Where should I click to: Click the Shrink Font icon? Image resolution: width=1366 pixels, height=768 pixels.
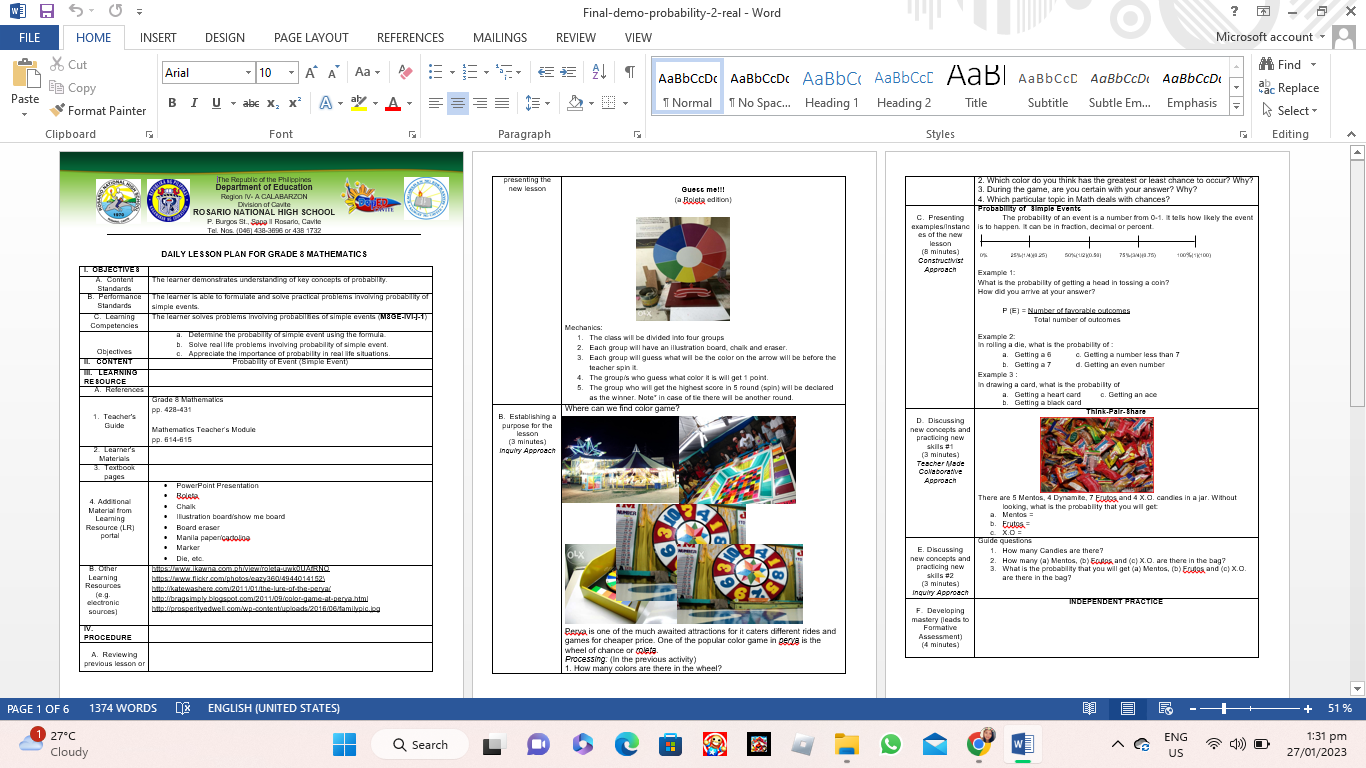(333, 73)
